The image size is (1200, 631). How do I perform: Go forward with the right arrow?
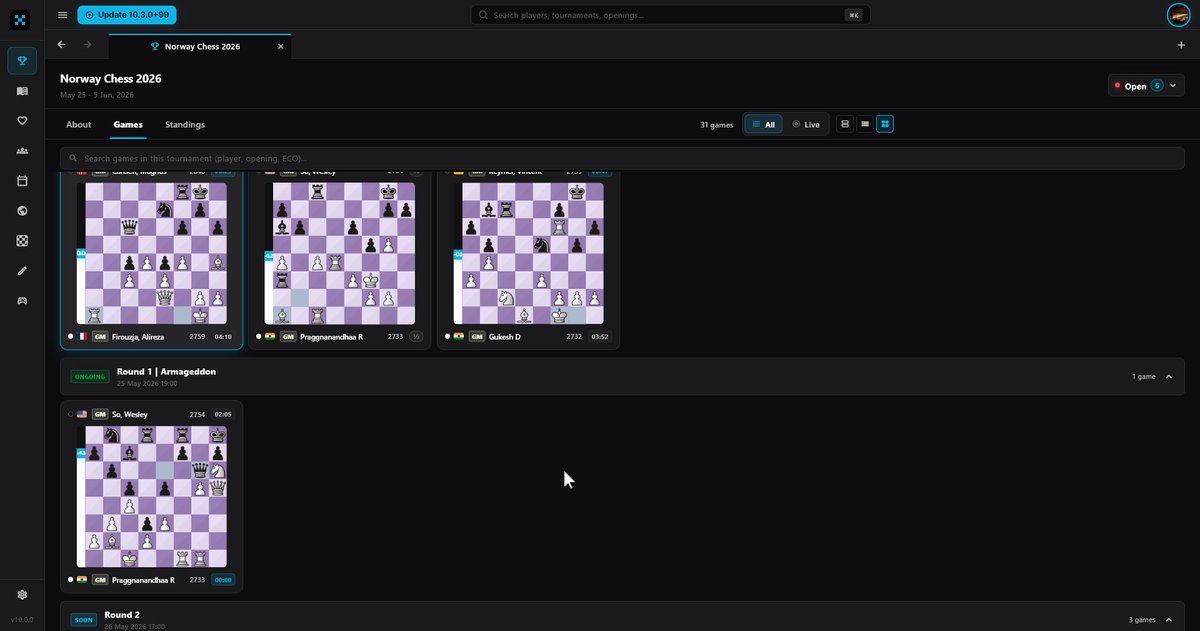(87, 45)
